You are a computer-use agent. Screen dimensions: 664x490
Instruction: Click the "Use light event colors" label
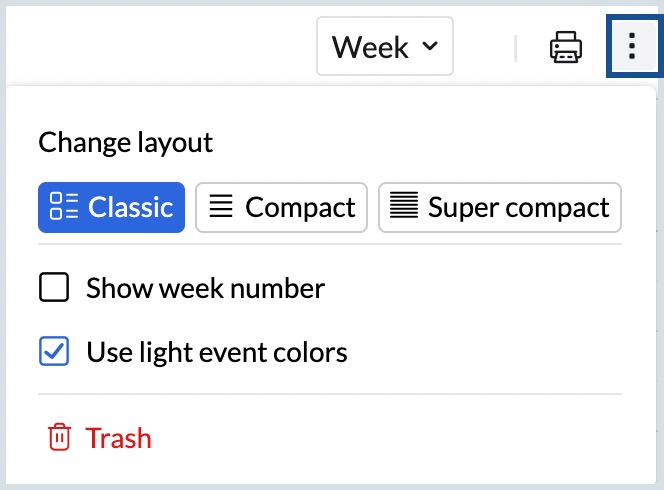pyautogui.click(x=217, y=352)
